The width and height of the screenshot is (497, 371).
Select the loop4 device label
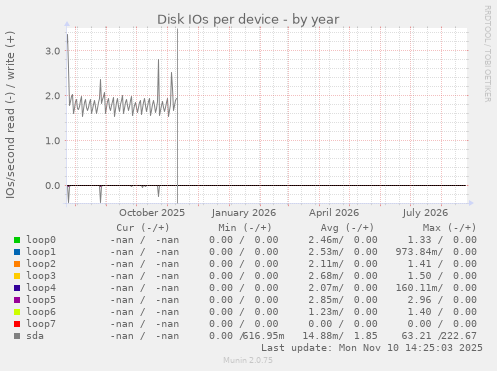click(x=41, y=288)
